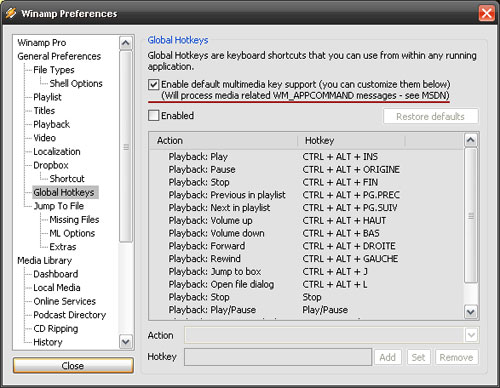Sort hotkey list by Action column header
Image resolution: width=500 pixels, height=388 pixels.
223,141
